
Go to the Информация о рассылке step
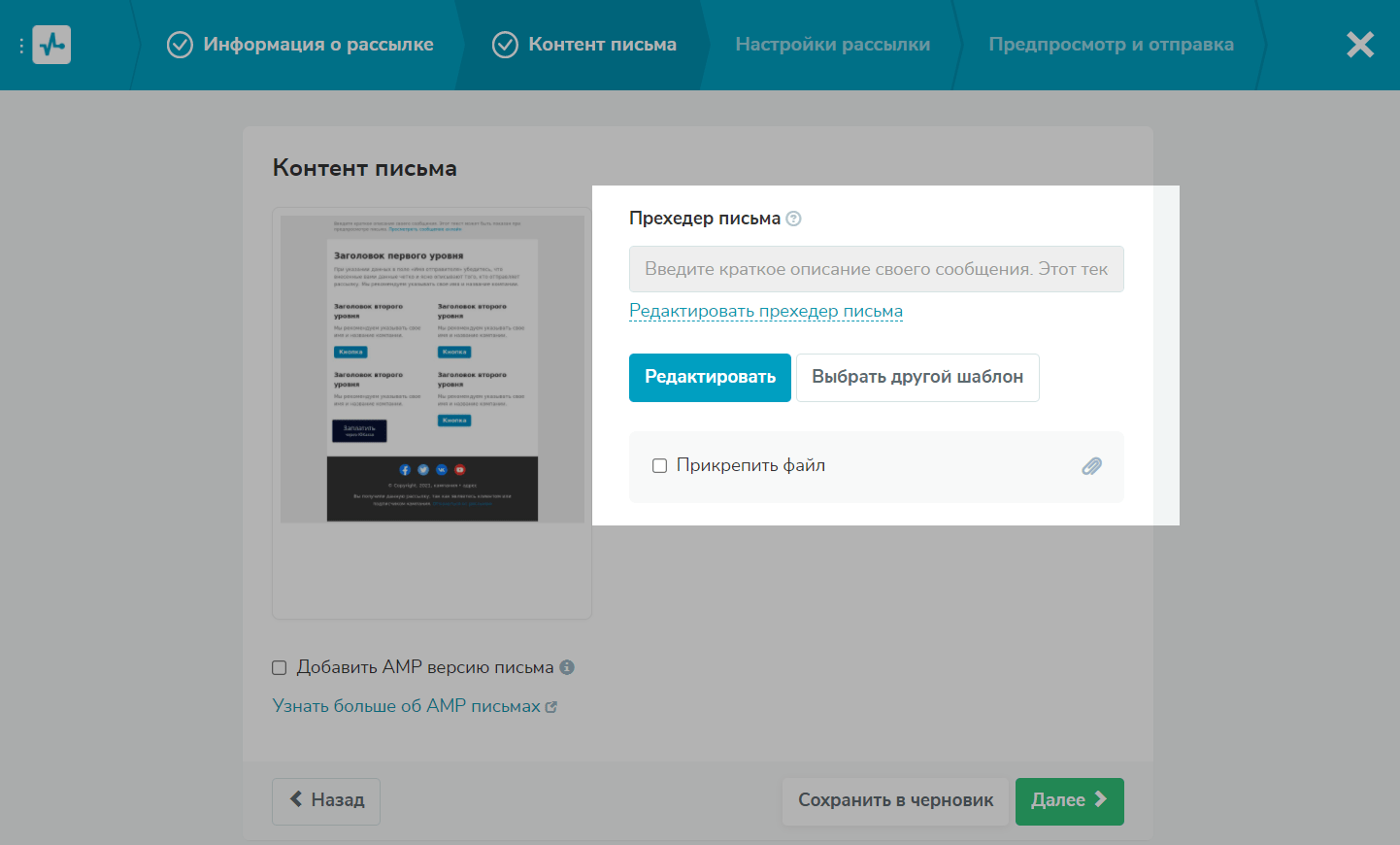coord(300,45)
